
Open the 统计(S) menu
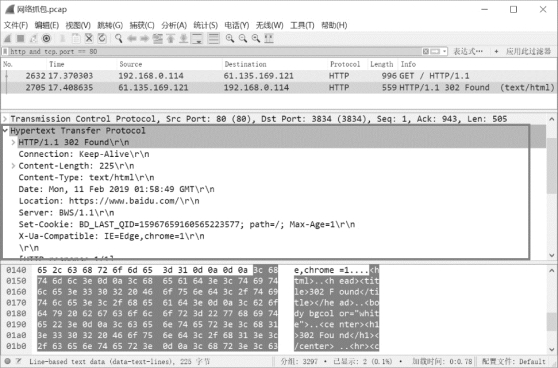coord(205,25)
